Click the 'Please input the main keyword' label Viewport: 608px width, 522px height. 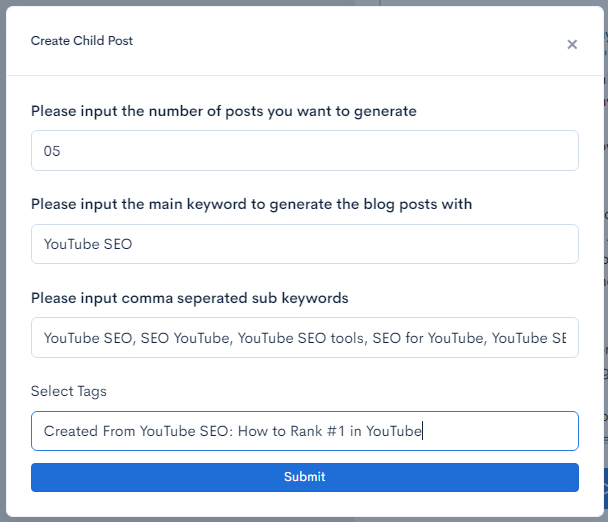251,204
